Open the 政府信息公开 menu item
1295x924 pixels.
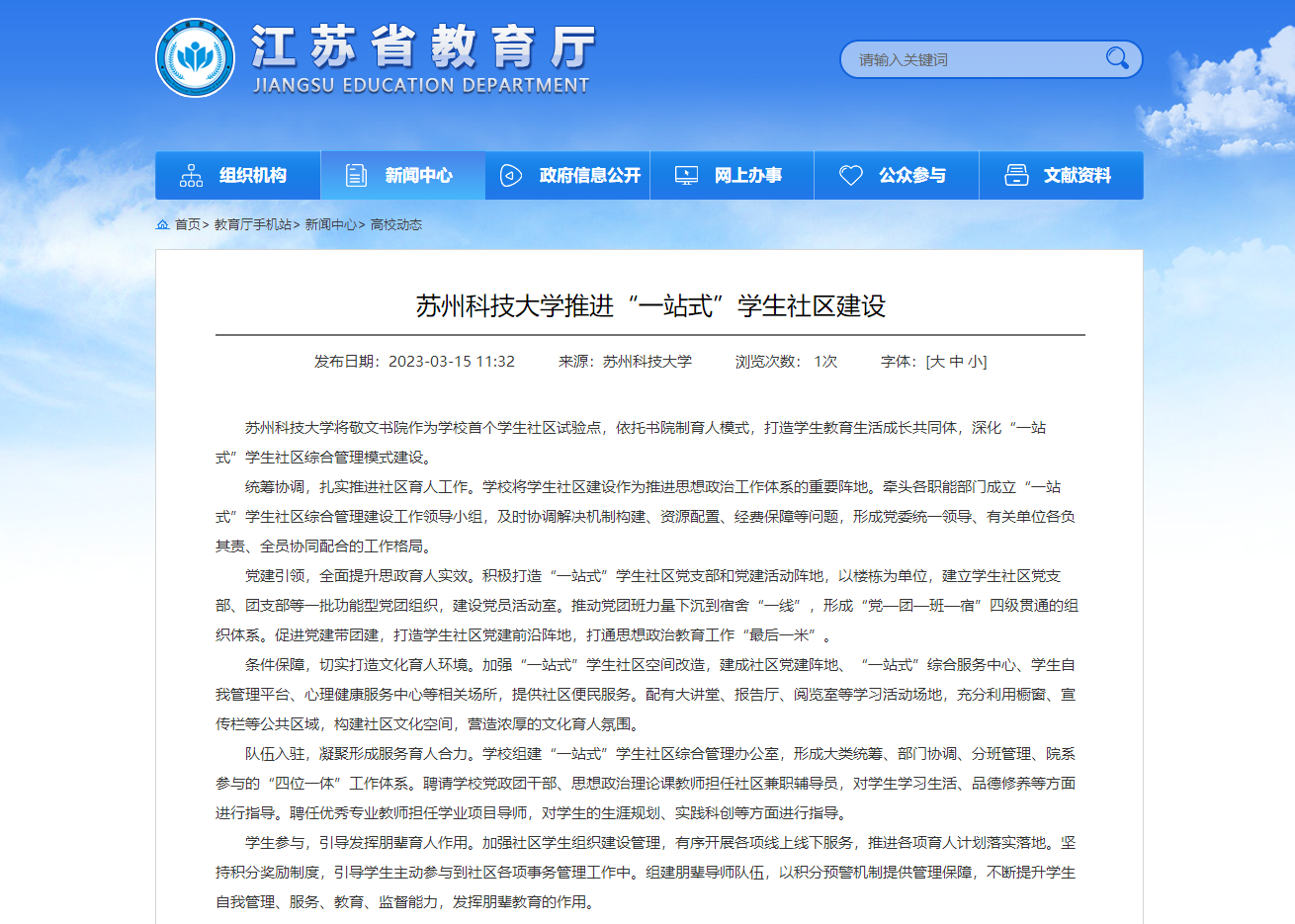(x=590, y=176)
